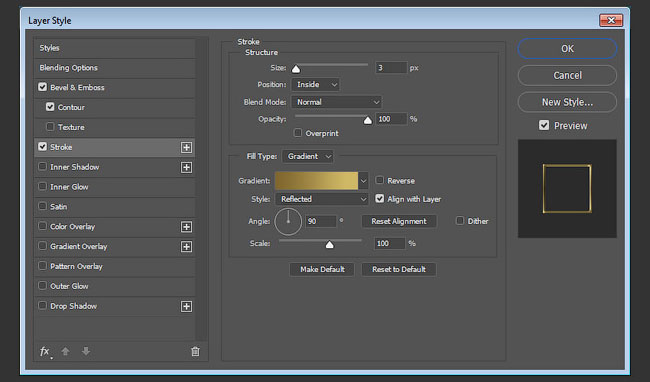Click the plus icon beside Stroke

point(187,147)
